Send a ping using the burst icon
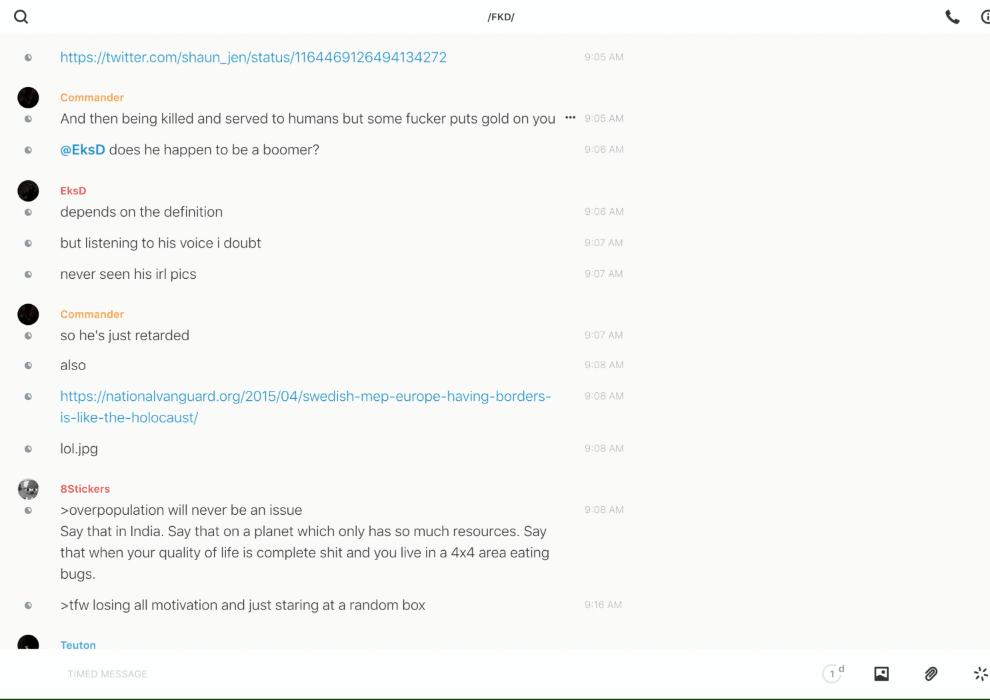Viewport: 990px width, 700px height. pos(980,674)
